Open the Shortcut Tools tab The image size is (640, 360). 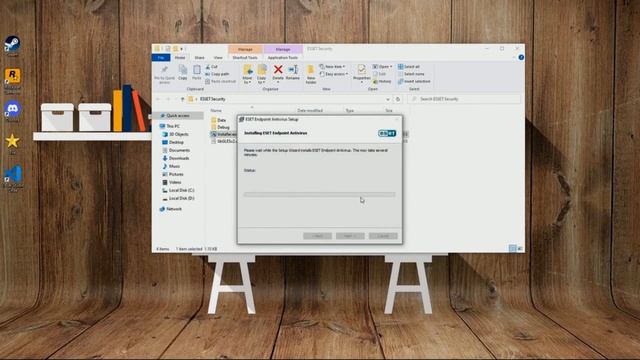[x=245, y=58]
